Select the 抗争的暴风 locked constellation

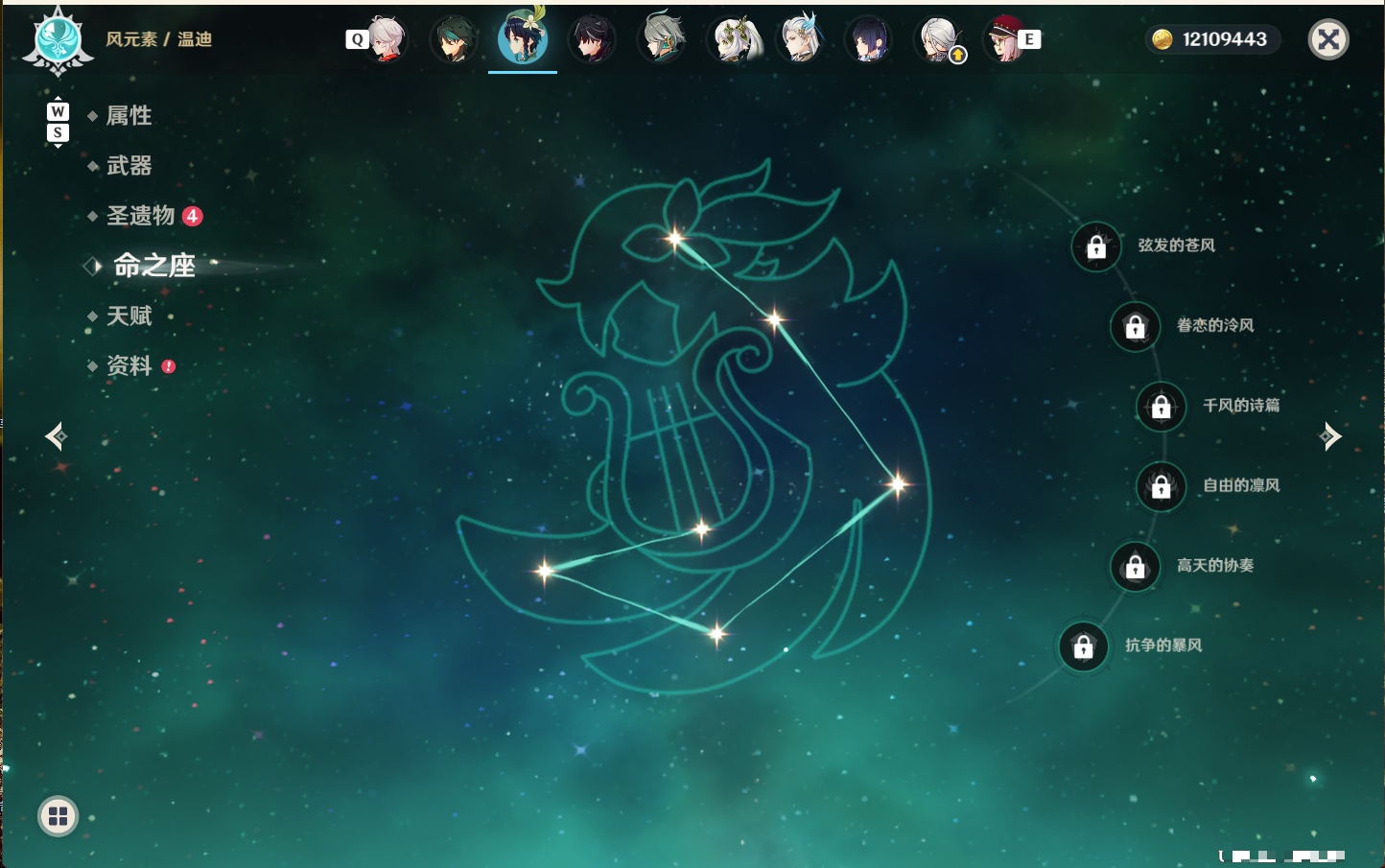coord(1083,647)
